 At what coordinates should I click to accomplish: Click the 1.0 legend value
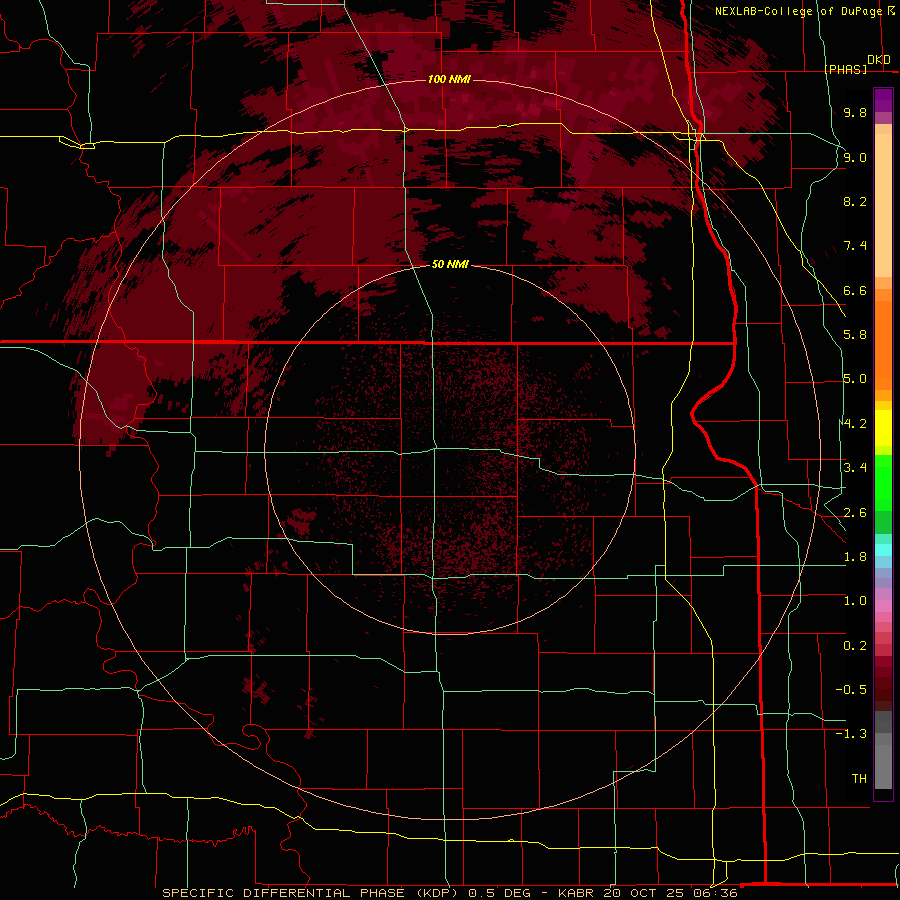855,601
